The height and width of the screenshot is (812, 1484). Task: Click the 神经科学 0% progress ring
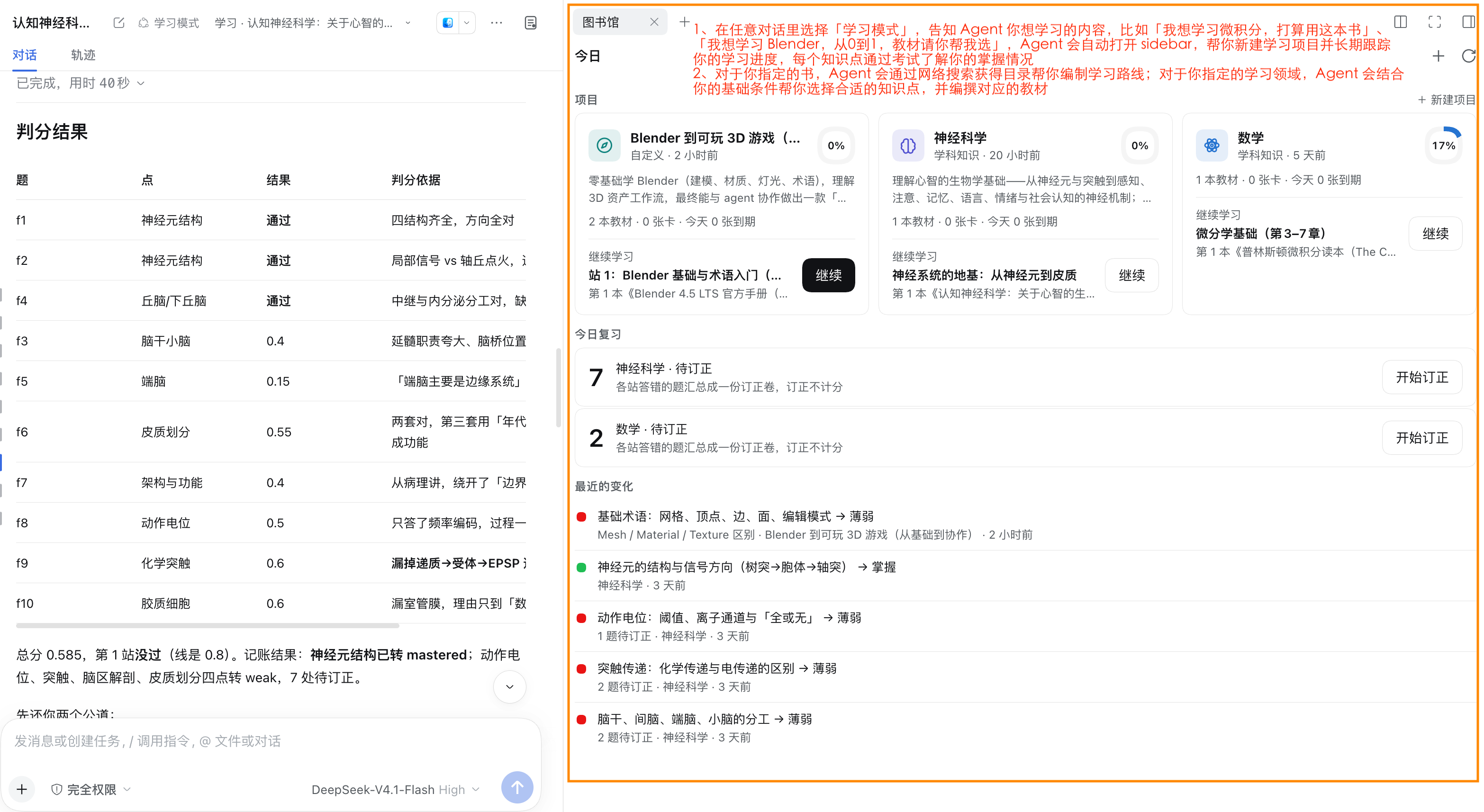tap(1140, 145)
